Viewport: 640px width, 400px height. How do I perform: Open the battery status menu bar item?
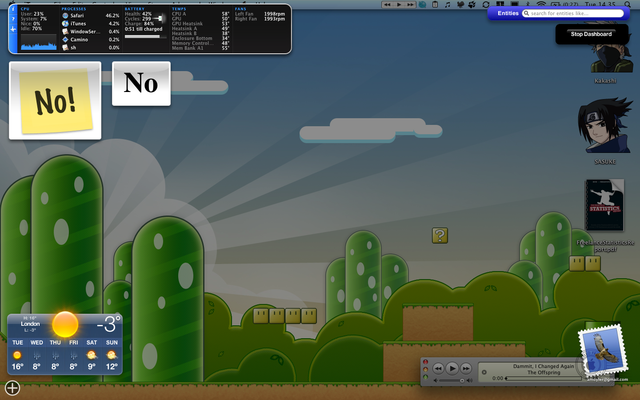tap(563, 4)
